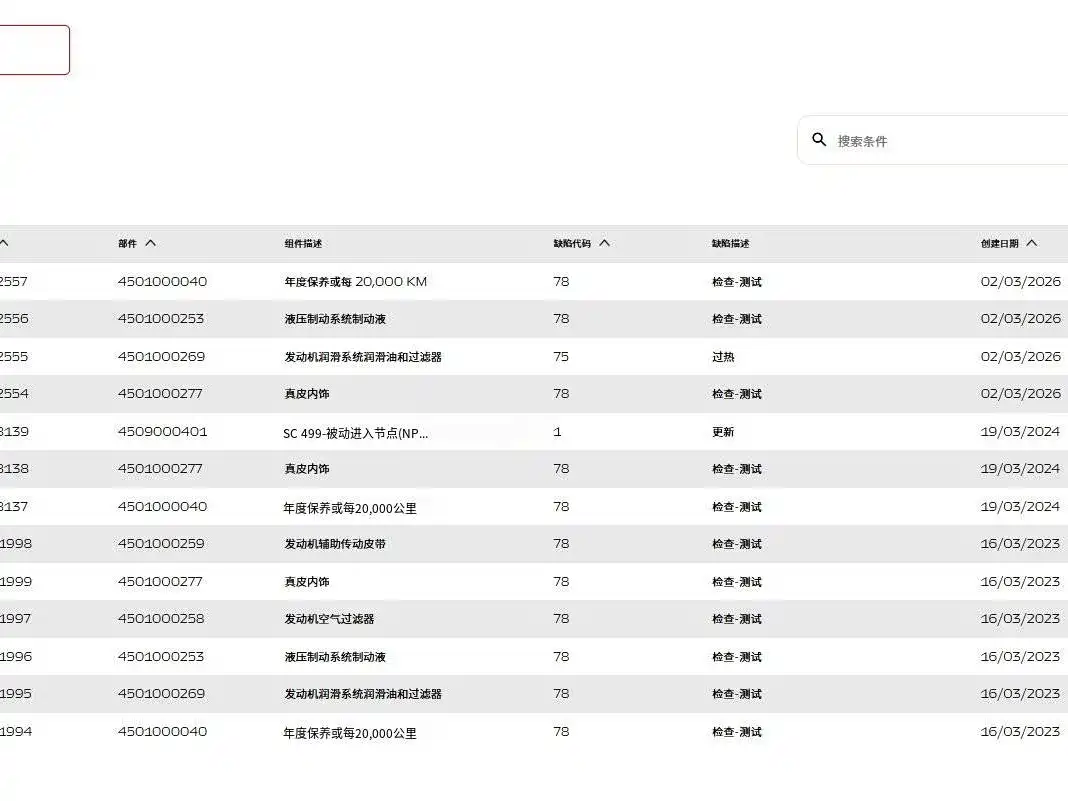The image size is (1068, 801).
Task: Open the SC 499-被动进入节点 component description
Action: pyautogui.click(x=356, y=433)
